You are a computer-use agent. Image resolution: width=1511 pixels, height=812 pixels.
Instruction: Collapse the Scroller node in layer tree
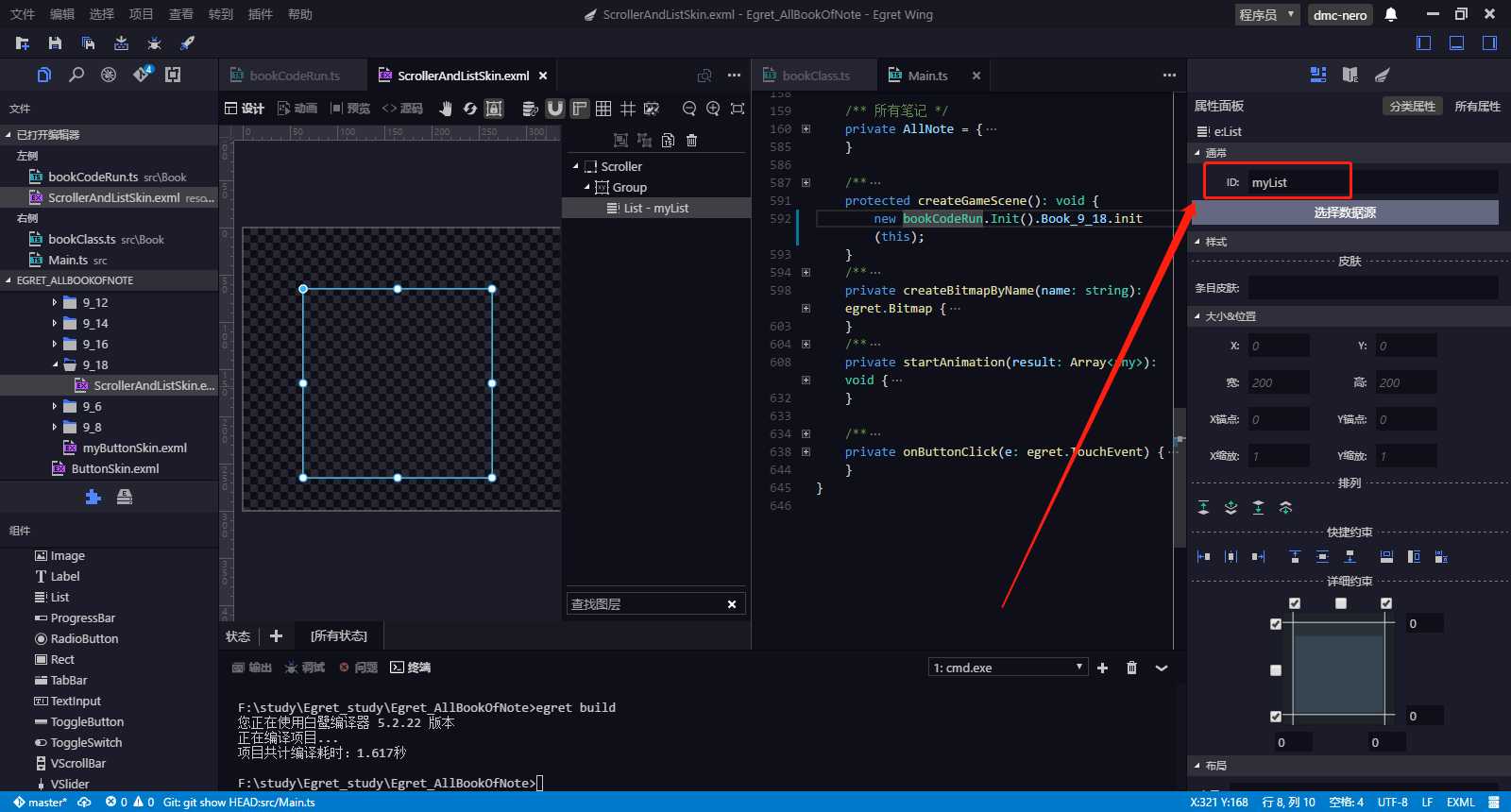(576, 166)
